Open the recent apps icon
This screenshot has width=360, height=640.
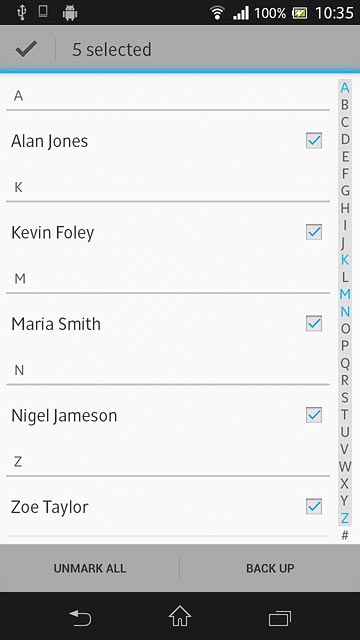pyautogui.click(x=280, y=618)
